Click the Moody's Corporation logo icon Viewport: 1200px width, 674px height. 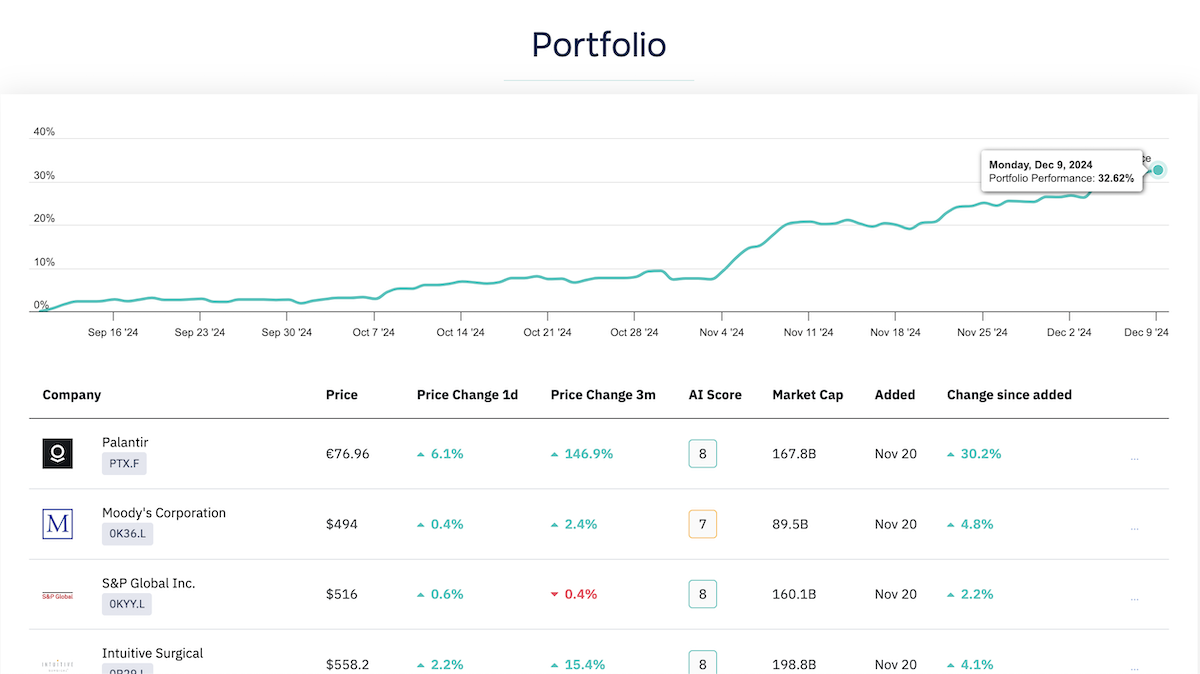pos(58,524)
